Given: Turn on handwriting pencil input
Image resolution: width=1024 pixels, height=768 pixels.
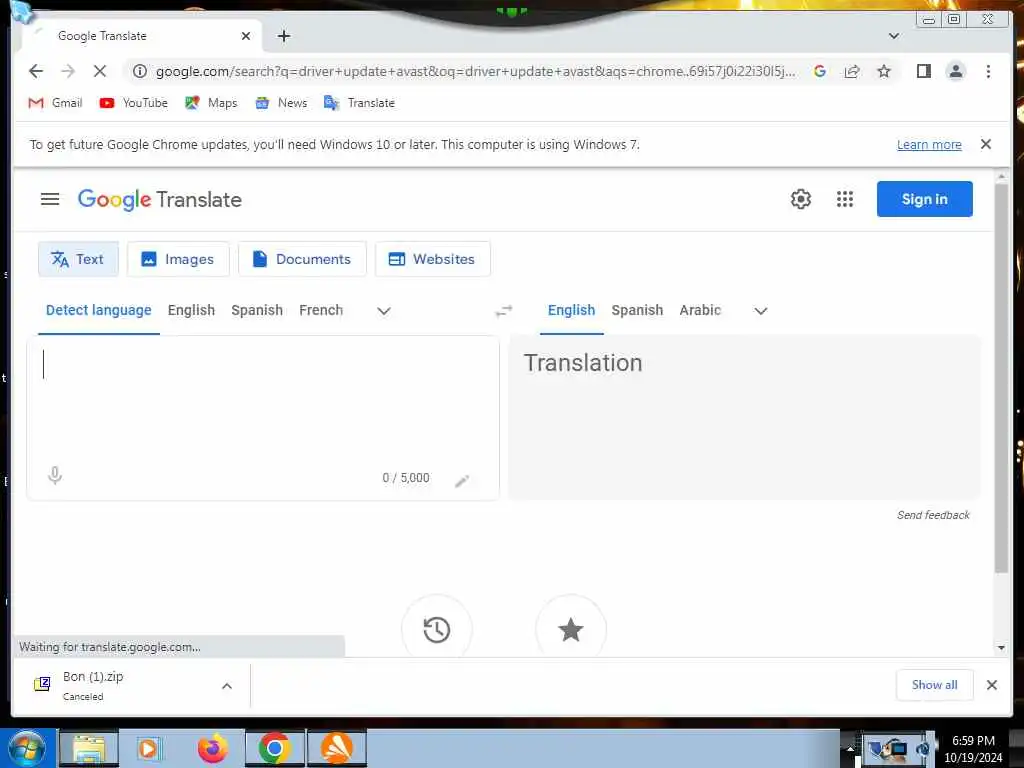Looking at the screenshot, I should [462, 481].
